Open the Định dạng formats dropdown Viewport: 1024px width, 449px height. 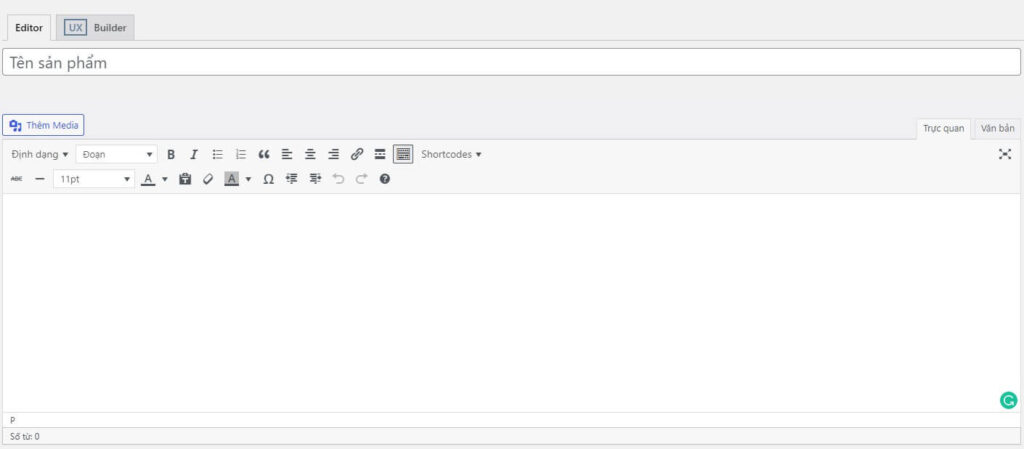pyautogui.click(x=40, y=155)
